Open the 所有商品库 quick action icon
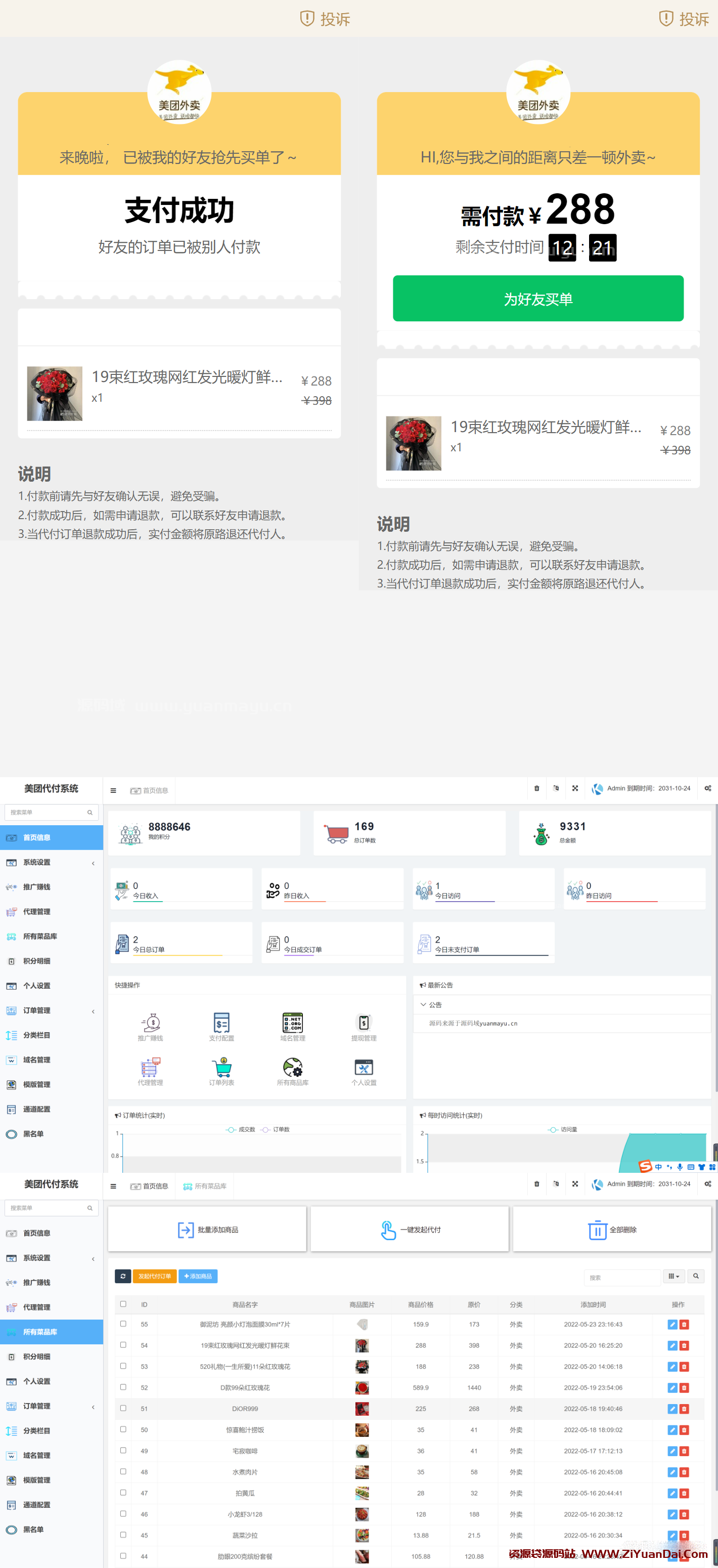This screenshot has width=718, height=1568. [x=293, y=1072]
